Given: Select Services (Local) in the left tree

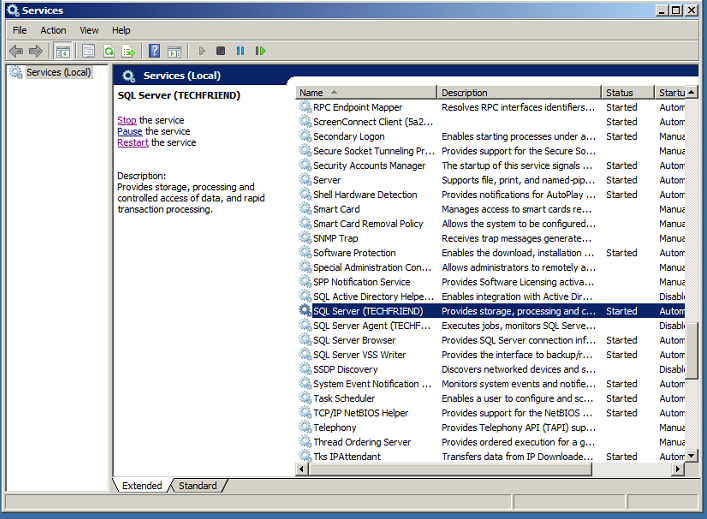Looking at the screenshot, I should tap(58, 72).
